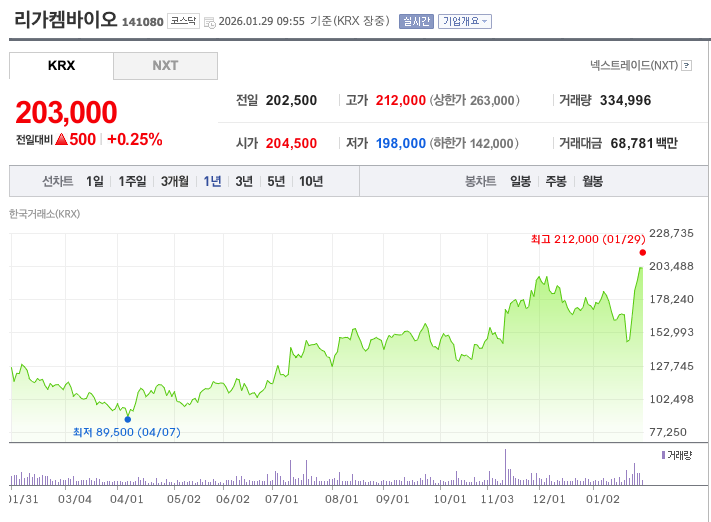Click the blue 최저 low-point marker dot
Image resolution: width=711 pixels, height=522 pixels.
128,420
